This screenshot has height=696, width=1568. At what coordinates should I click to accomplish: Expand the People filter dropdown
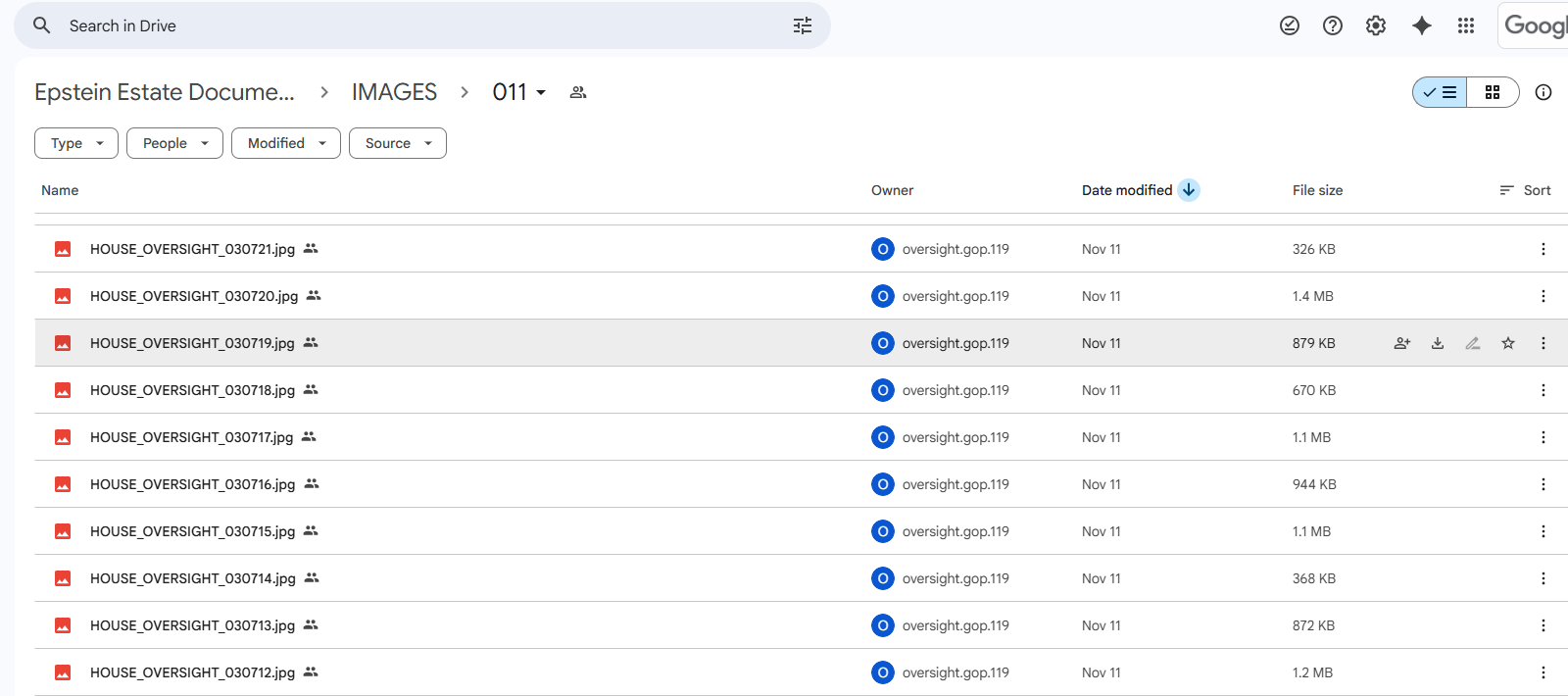coord(174,143)
